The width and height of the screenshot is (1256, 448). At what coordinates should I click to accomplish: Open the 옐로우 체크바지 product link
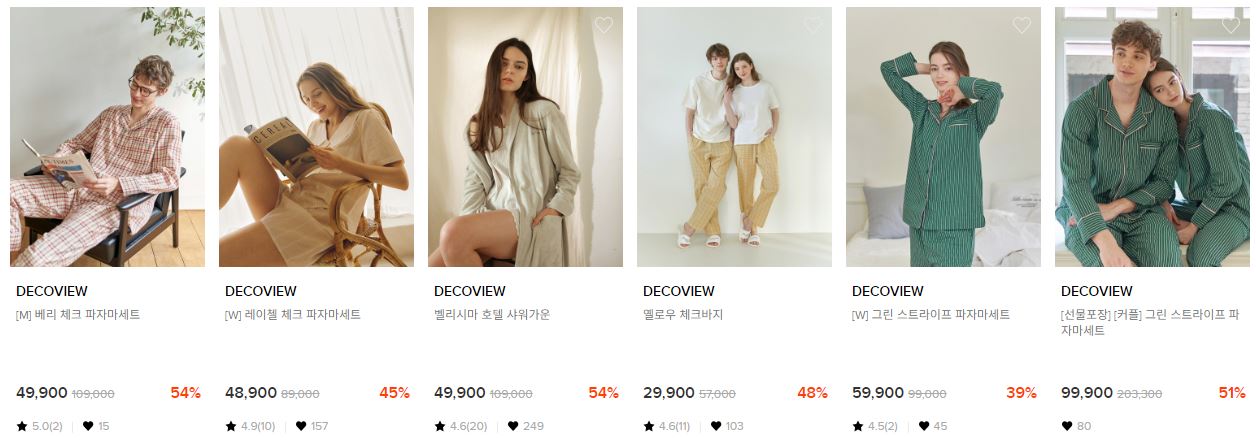683,315
